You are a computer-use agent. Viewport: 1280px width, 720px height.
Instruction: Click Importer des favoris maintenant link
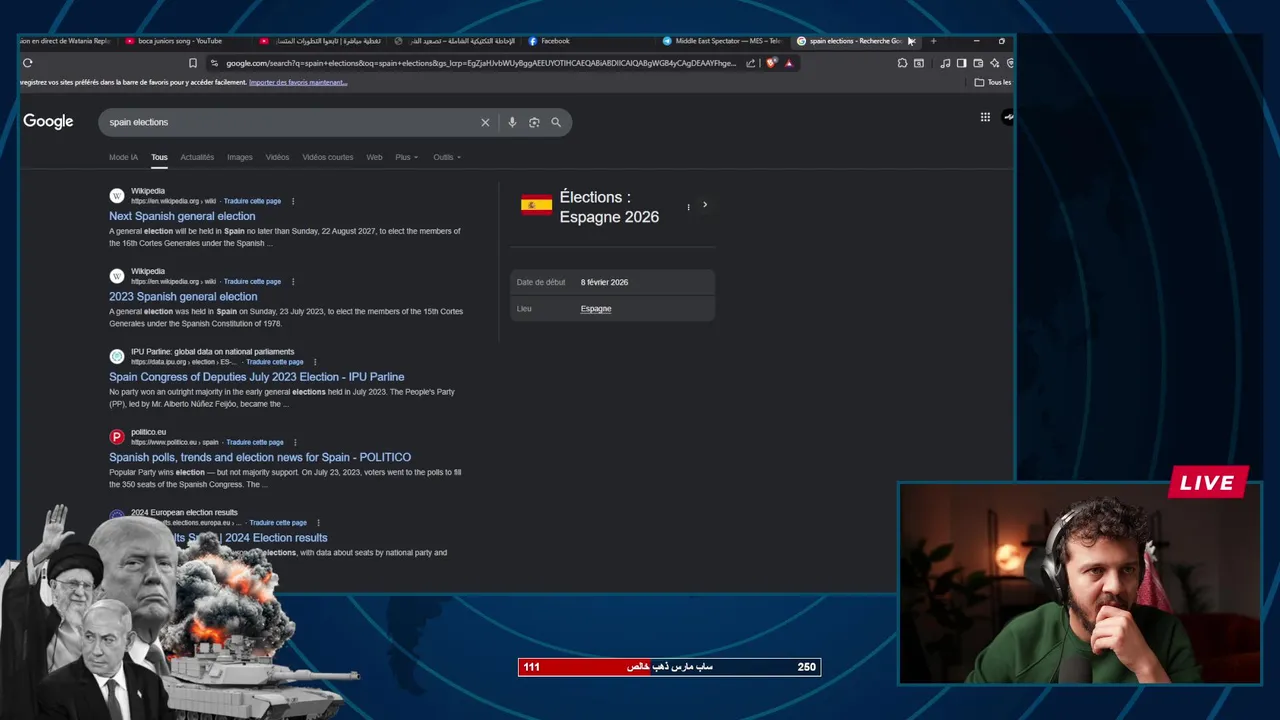tap(298, 82)
